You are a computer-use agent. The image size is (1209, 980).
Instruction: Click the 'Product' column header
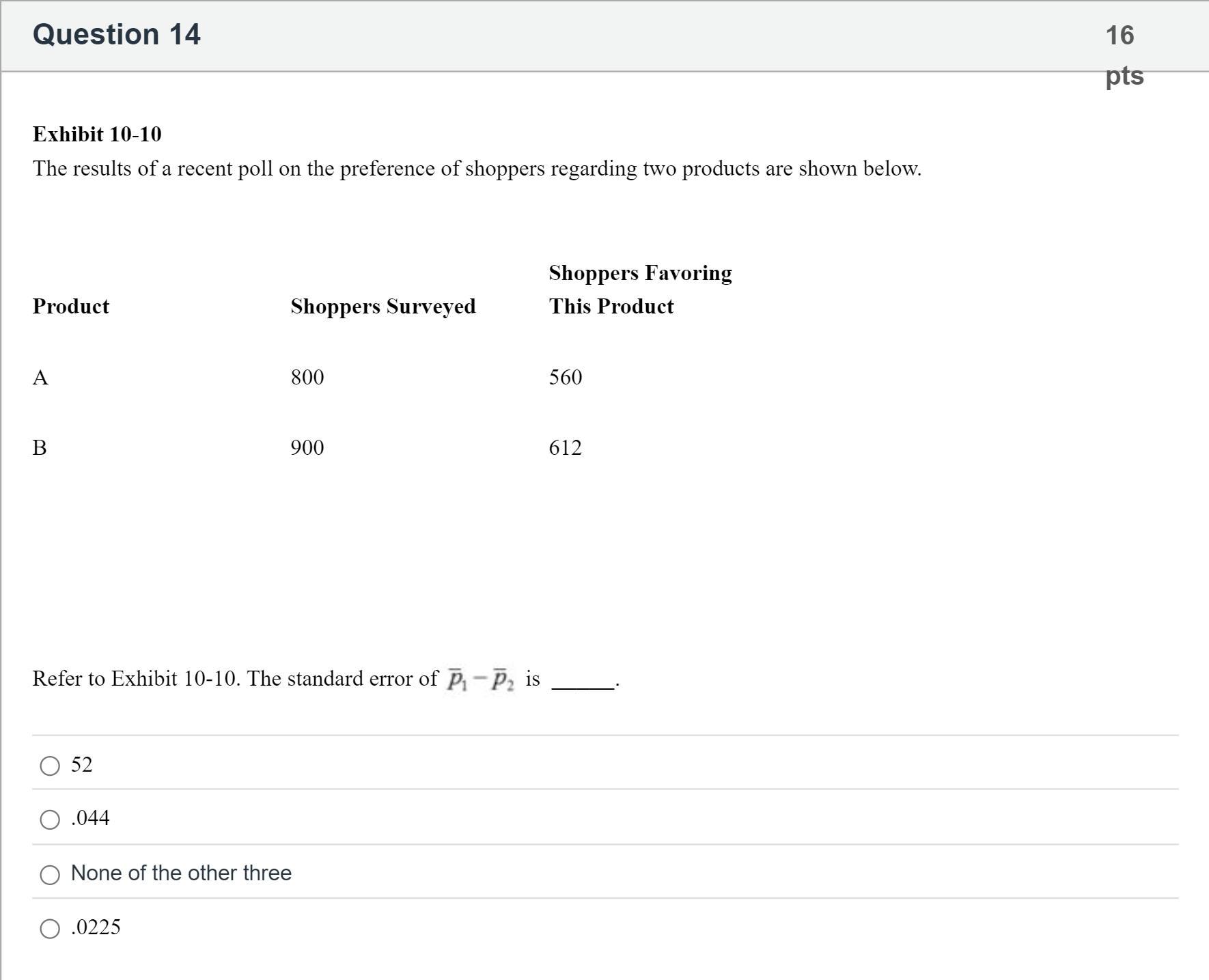click(71, 306)
